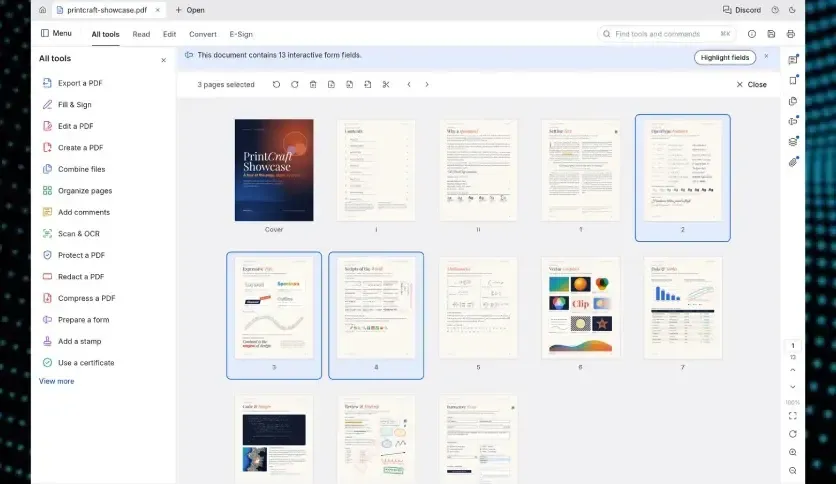Focus the Find tools and commands search box
The image size is (836, 484).
point(666,34)
